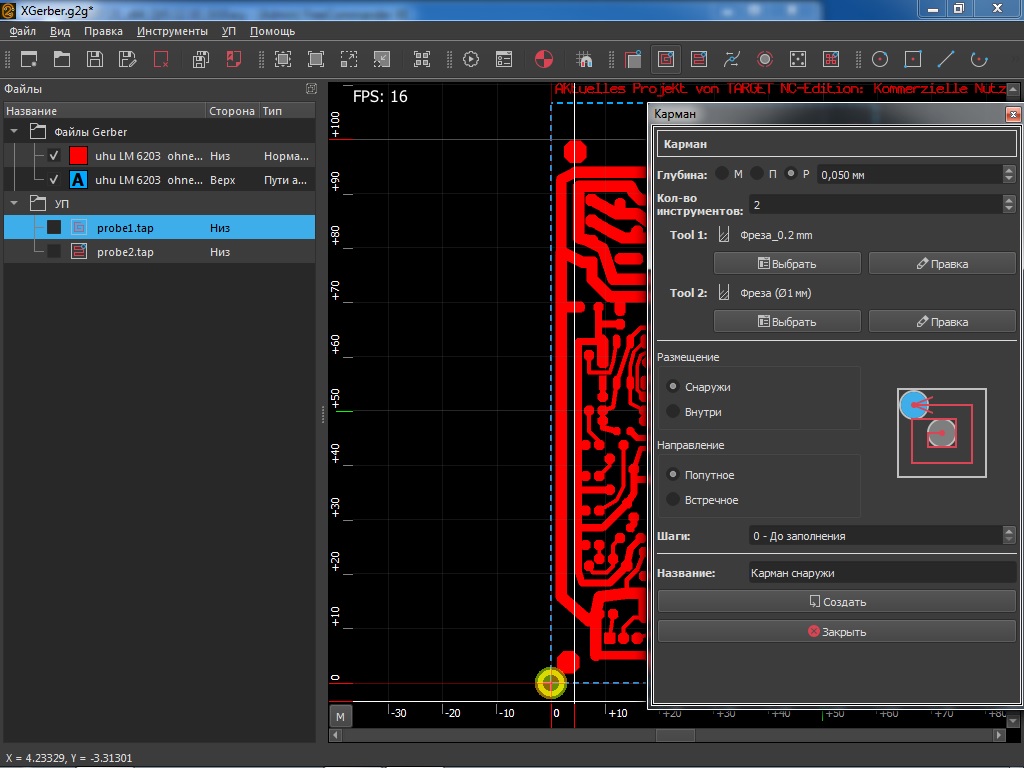Click the red crosshatch toolpath icon

click(831, 59)
